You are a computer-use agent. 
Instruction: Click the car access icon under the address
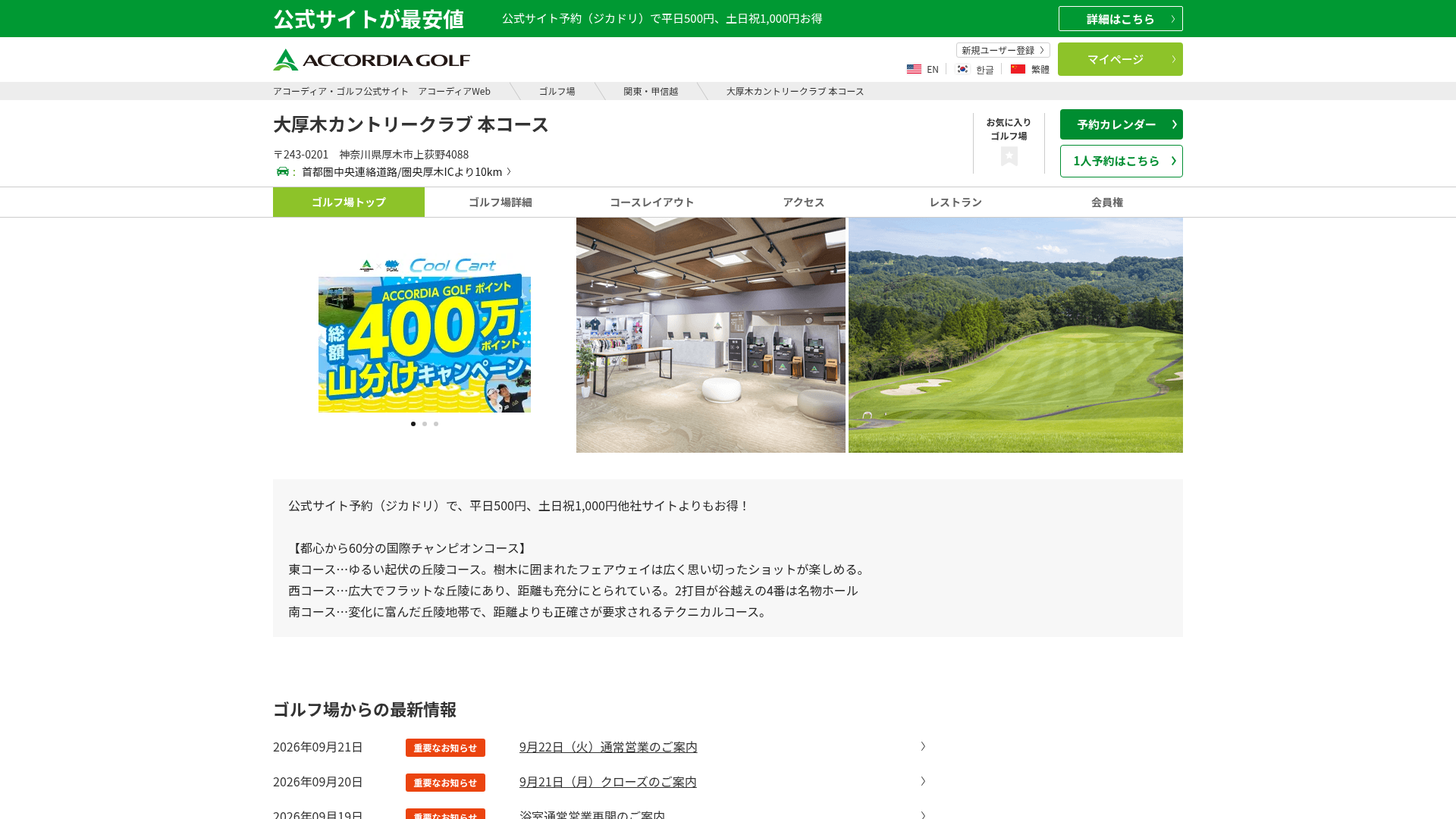(283, 171)
